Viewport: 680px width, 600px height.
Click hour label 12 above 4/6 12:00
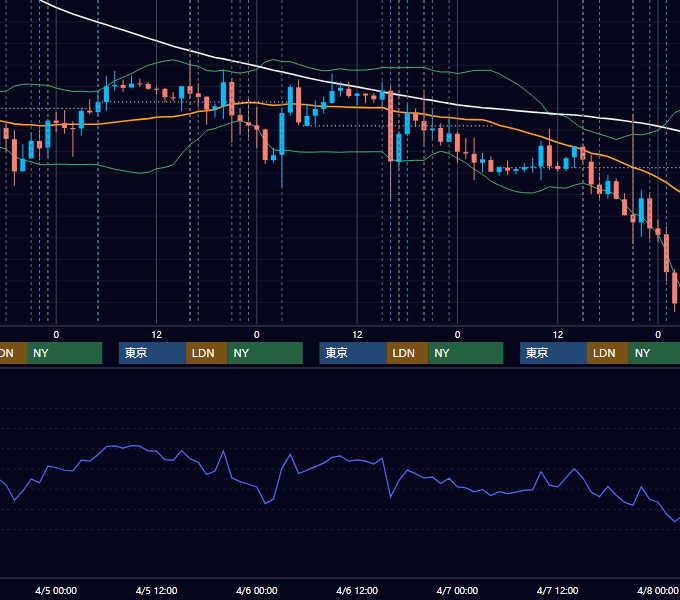[357, 335]
